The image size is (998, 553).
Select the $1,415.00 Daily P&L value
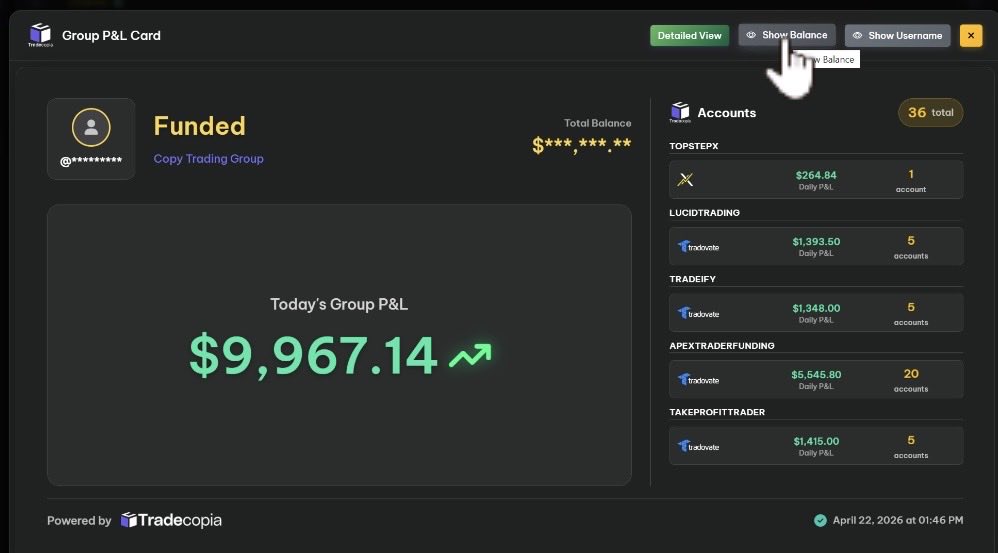(816, 441)
